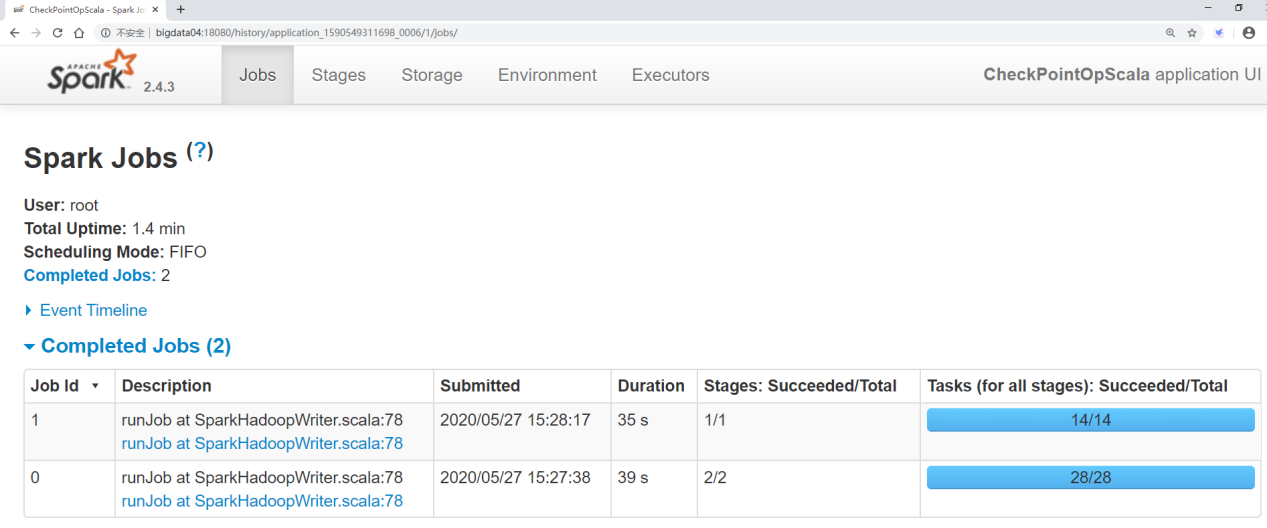Viewport: 1267px width, 528px height.
Task: Click the User: root text
Action: tap(61, 205)
